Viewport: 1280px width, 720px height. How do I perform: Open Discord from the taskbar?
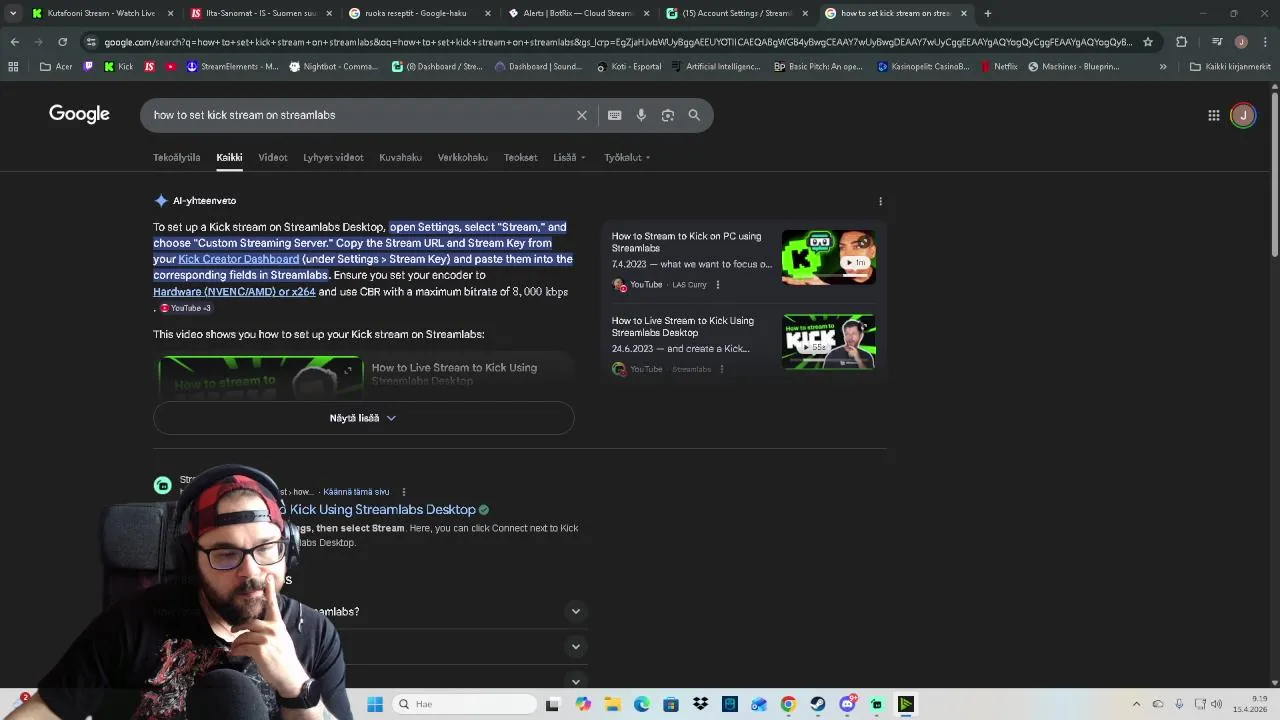point(847,704)
